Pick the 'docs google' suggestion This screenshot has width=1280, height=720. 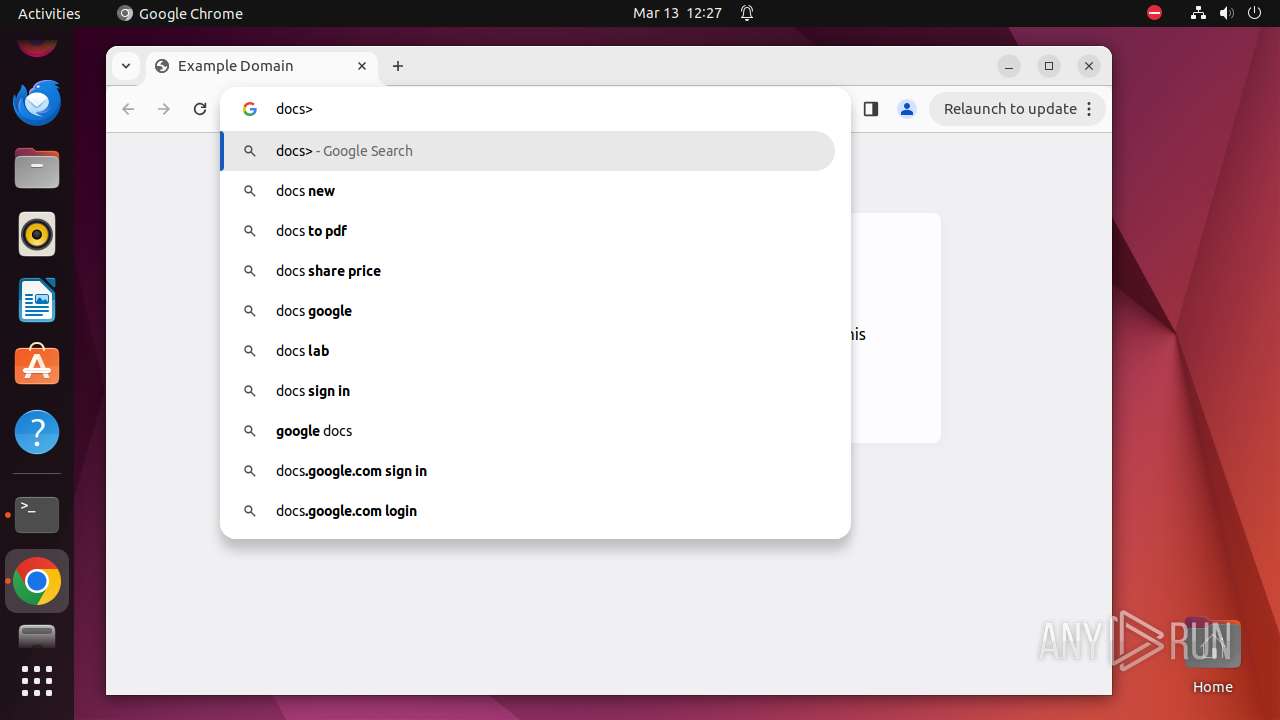pyautogui.click(x=528, y=311)
